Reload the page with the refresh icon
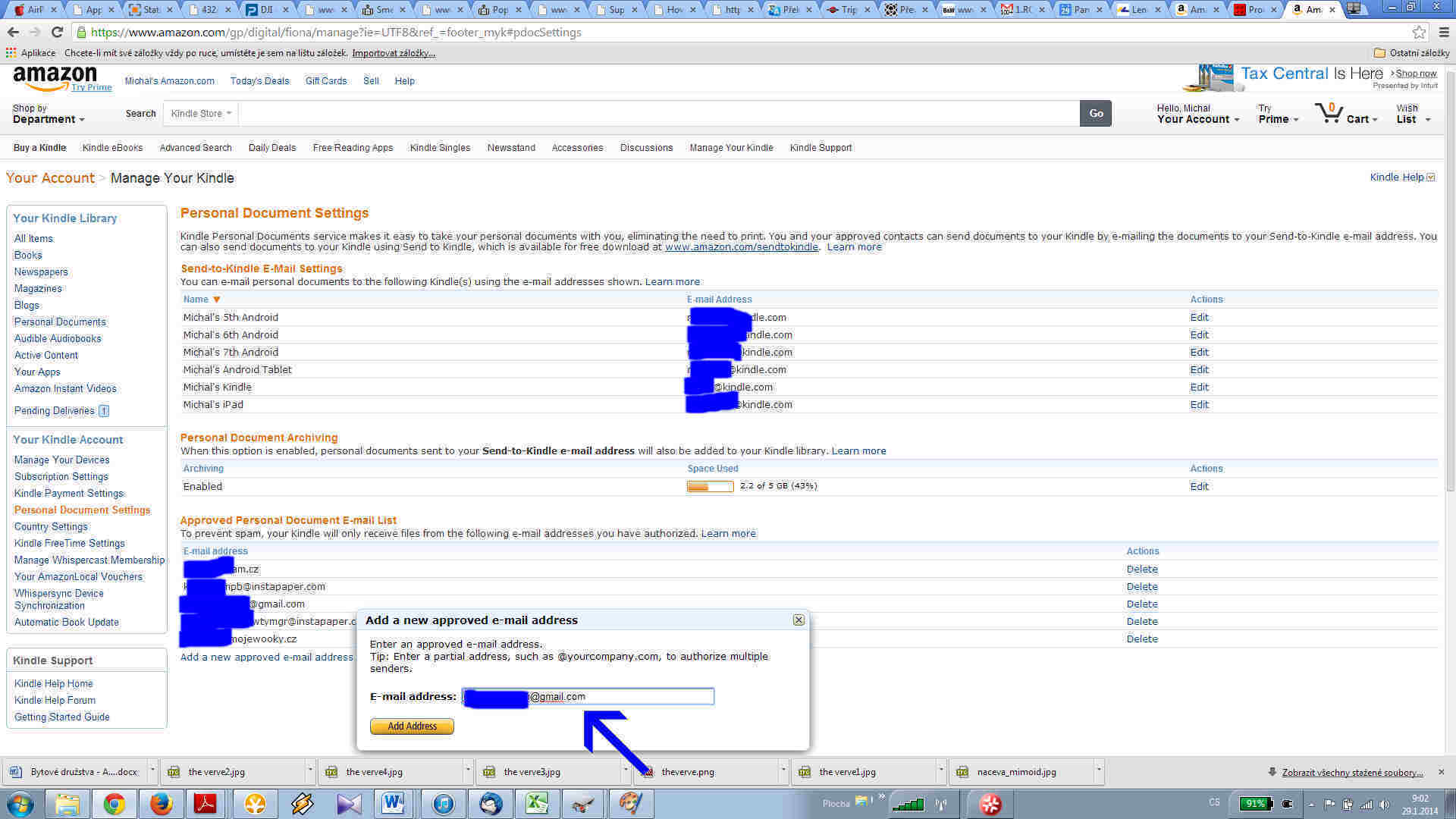The image size is (1456, 819). tap(57, 33)
